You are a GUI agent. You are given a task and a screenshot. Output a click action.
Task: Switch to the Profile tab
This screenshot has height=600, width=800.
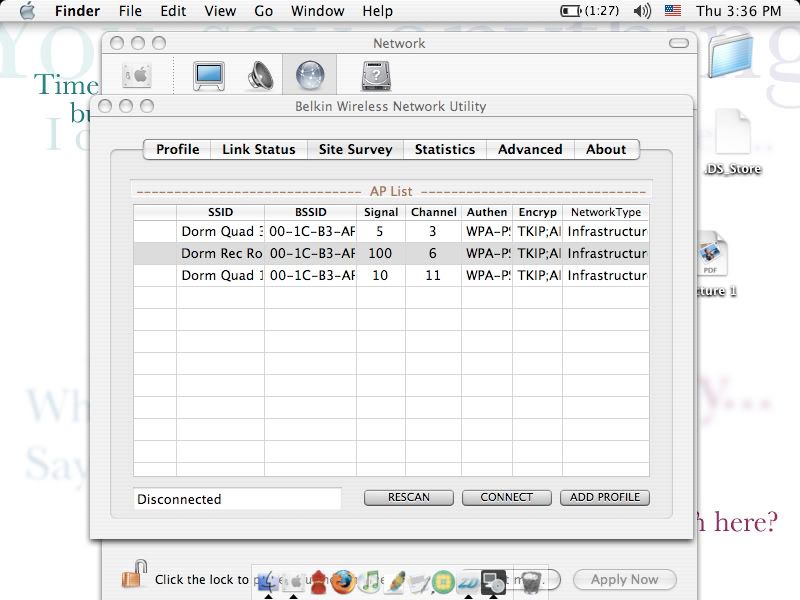pyautogui.click(x=178, y=149)
